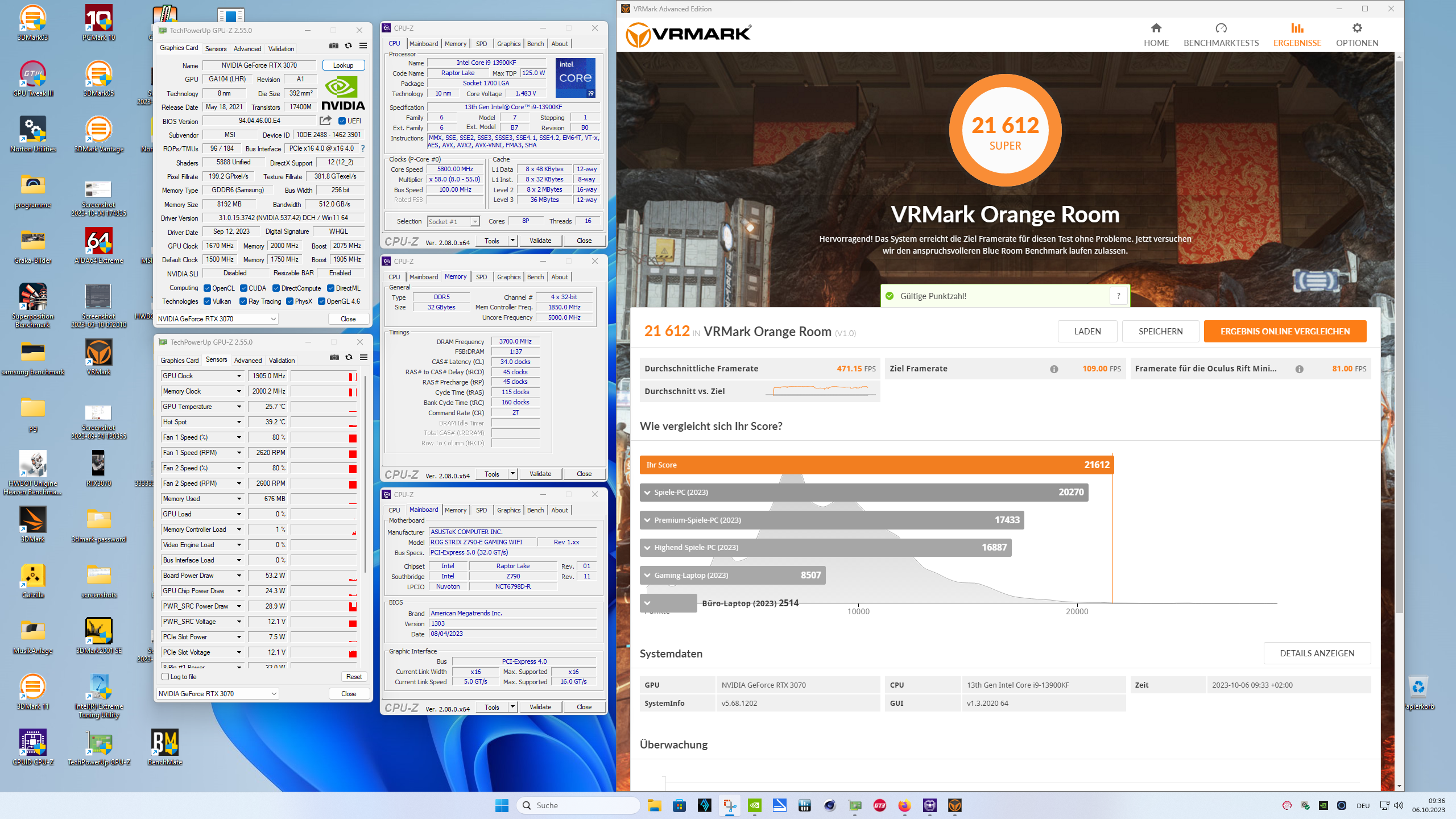Click the Reset button in GPU-Z Sensors
Image resolution: width=1456 pixels, height=819 pixels.
[x=354, y=677]
